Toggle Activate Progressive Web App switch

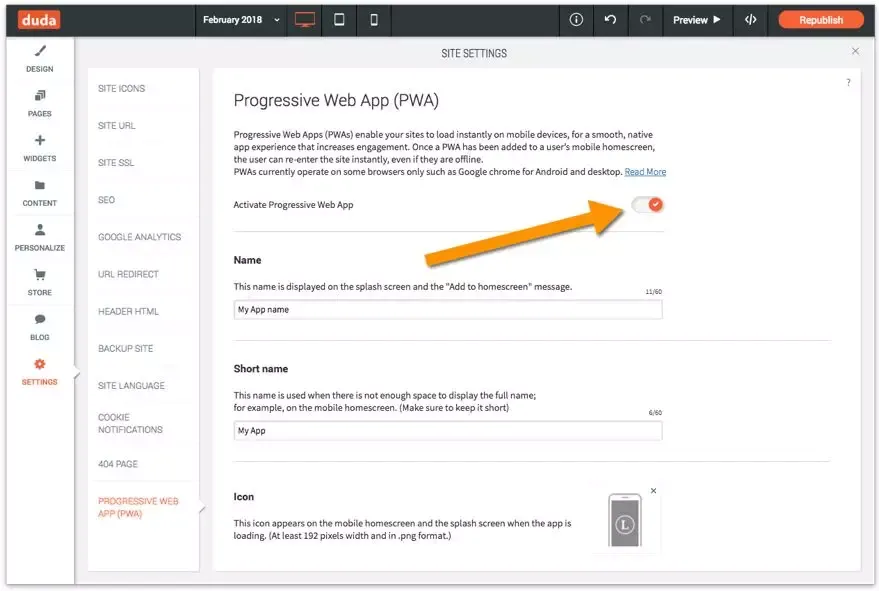[x=647, y=205]
